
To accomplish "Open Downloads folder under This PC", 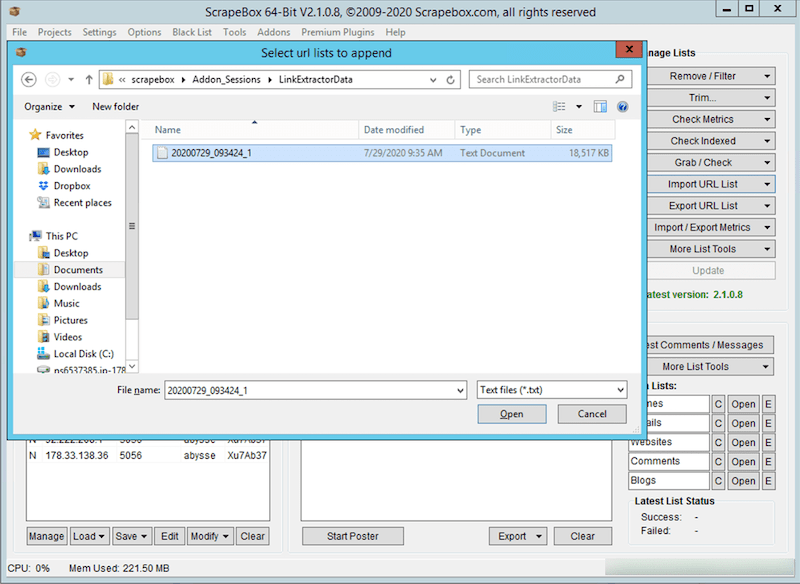I will (78, 287).
